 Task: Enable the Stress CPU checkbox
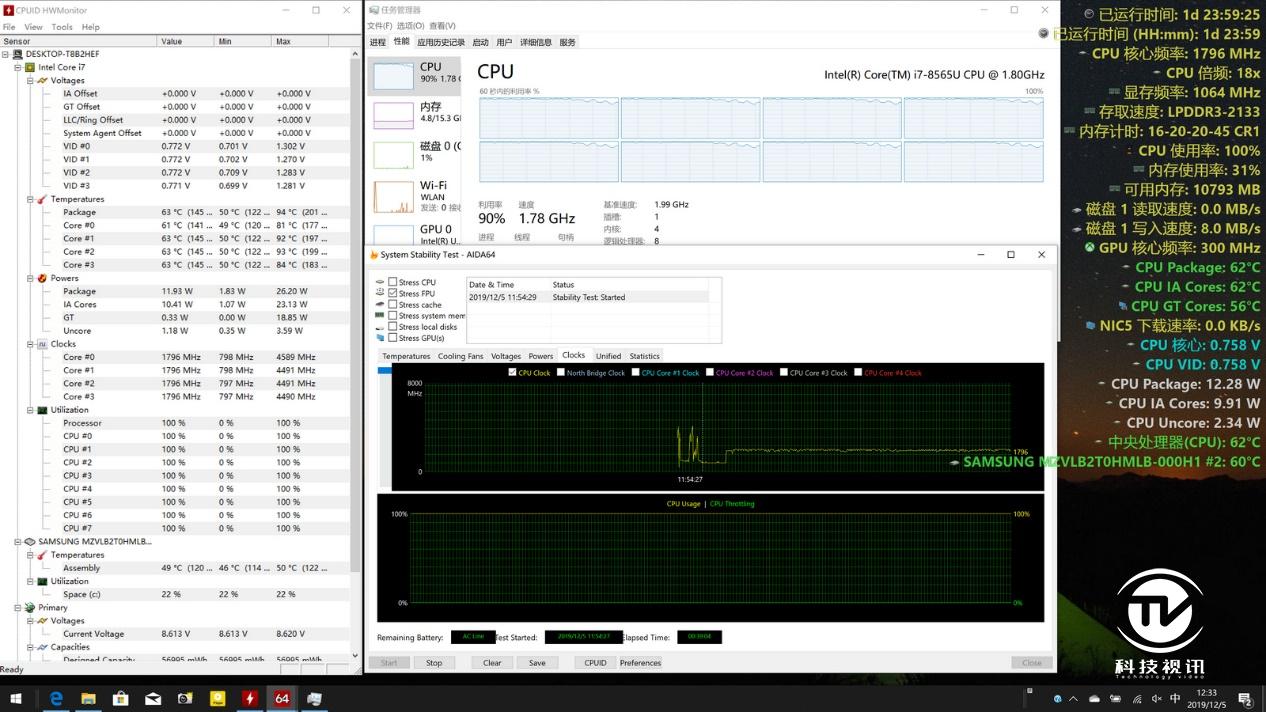click(x=393, y=283)
